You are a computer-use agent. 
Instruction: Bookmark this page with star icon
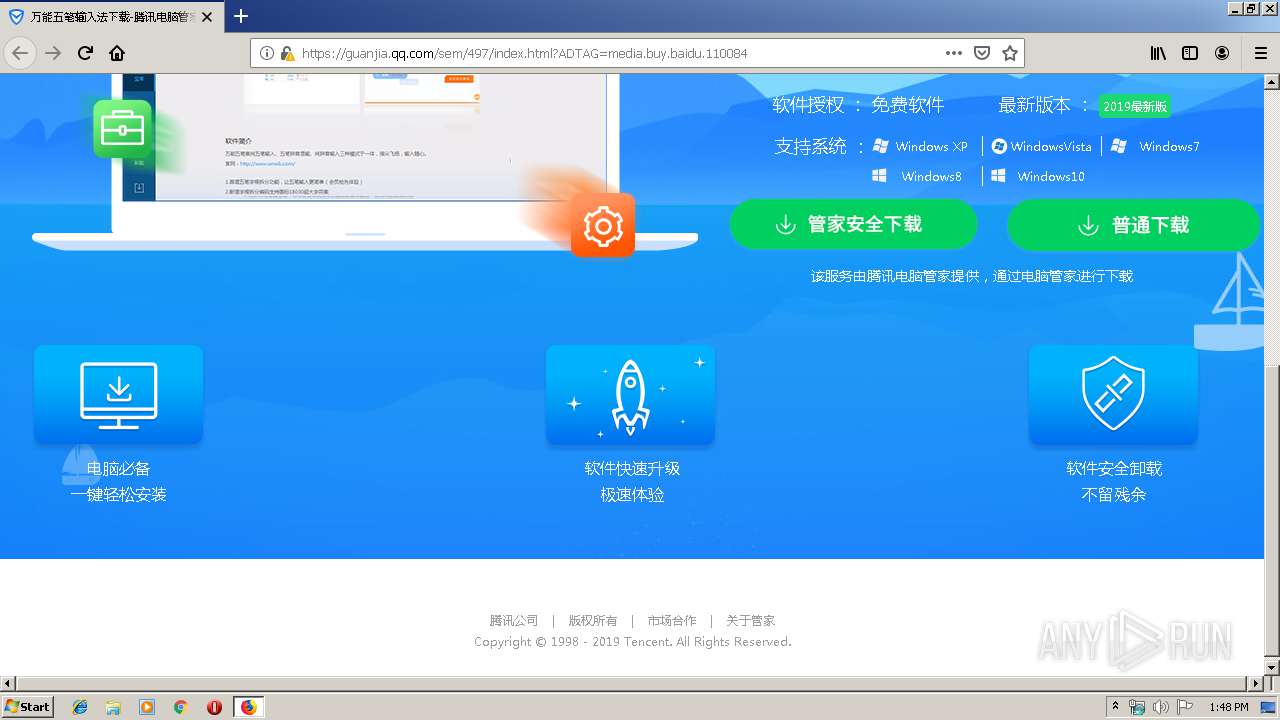[x=1010, y=53]
